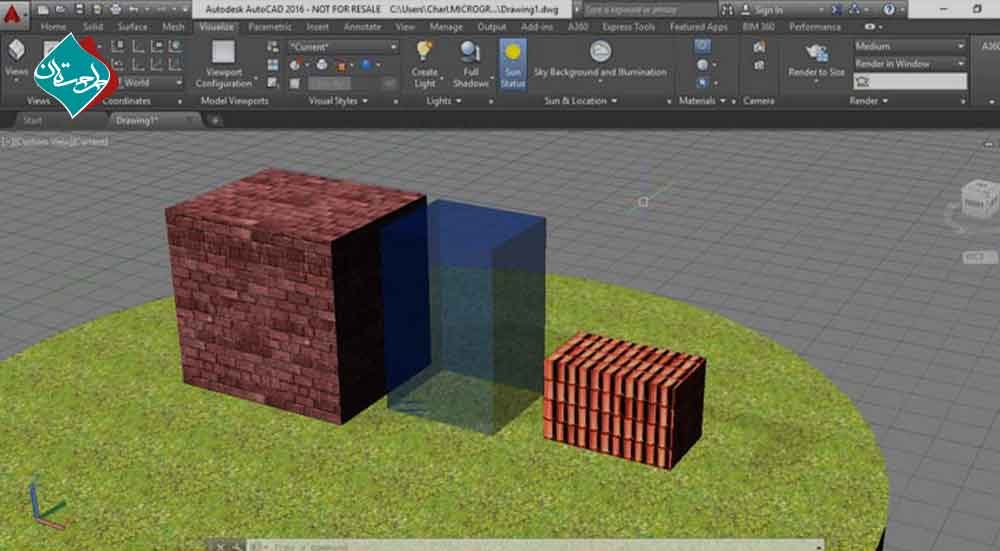
Task: Open the WCS dropdown below the ViewCube
Action: tap(980, 257)
